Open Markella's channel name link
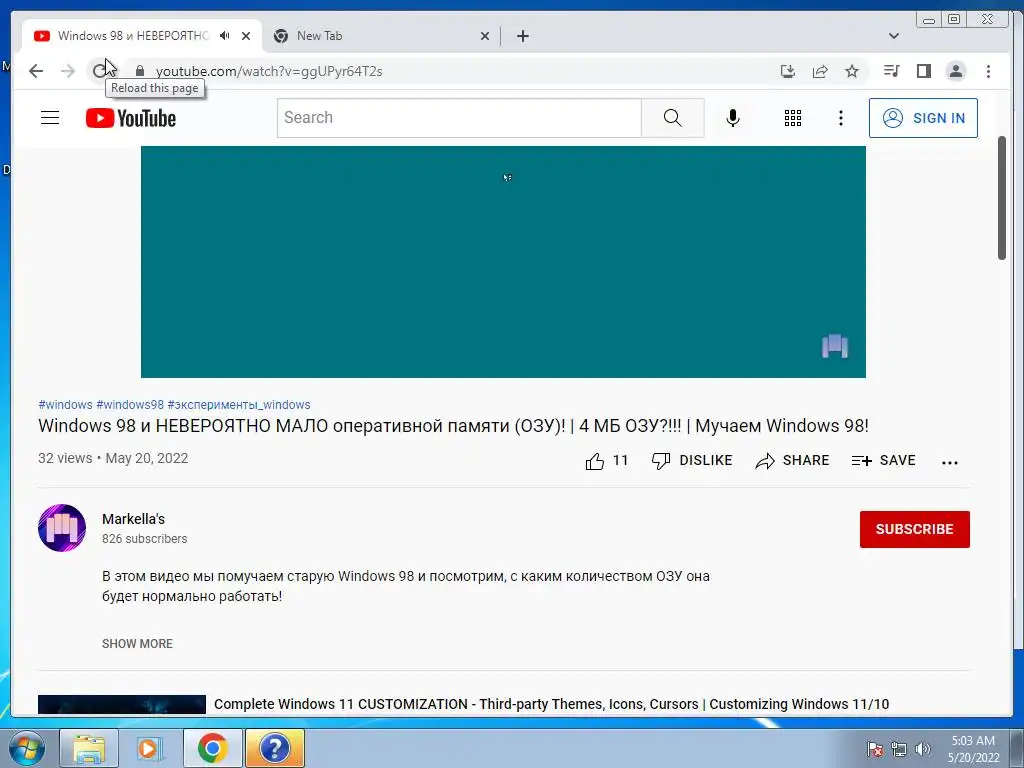 [133, 519]
